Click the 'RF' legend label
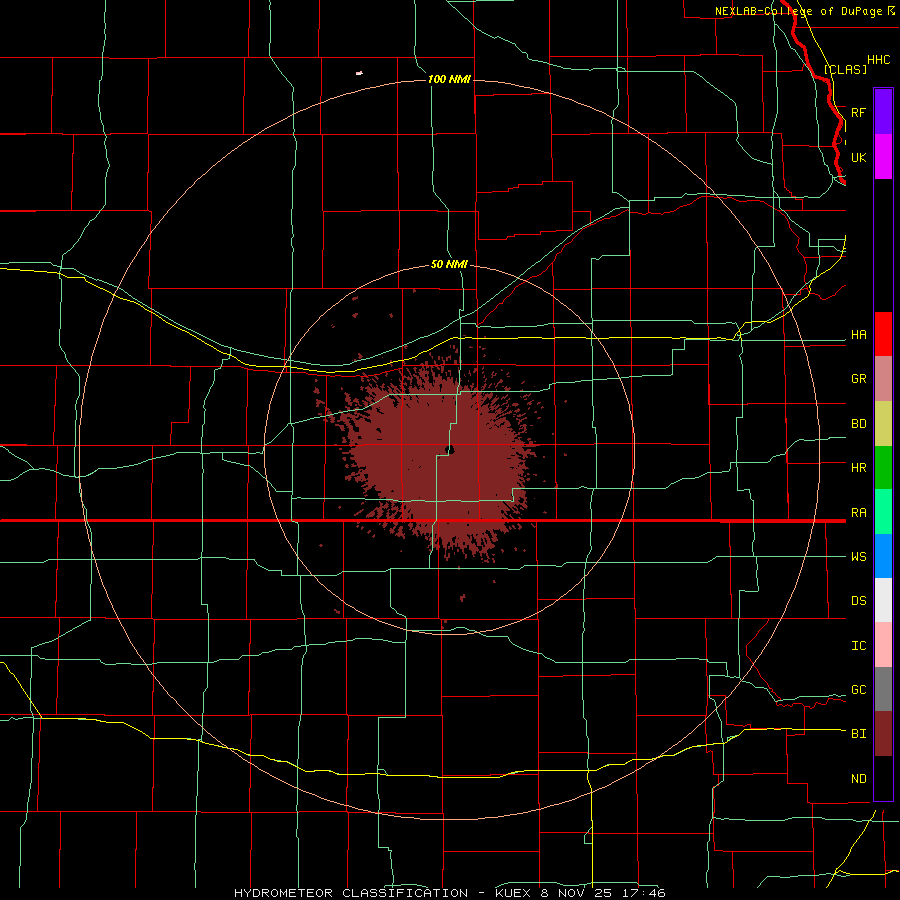 pos(858,112)
